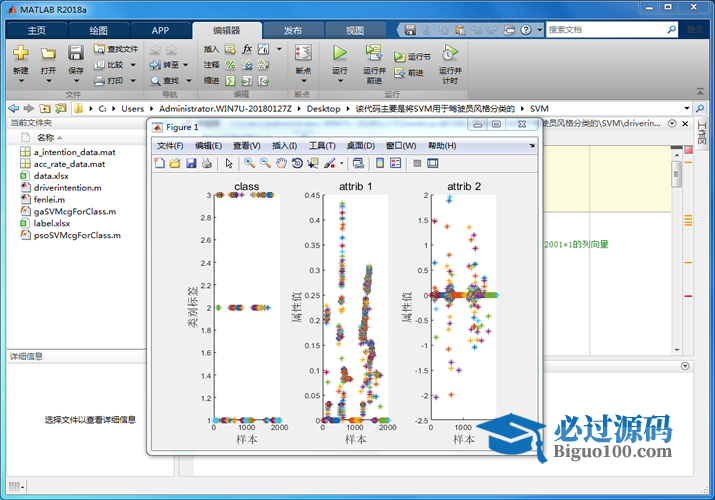Click the Help question mark icon
The image size is (715, 500).
pos(526,30)
